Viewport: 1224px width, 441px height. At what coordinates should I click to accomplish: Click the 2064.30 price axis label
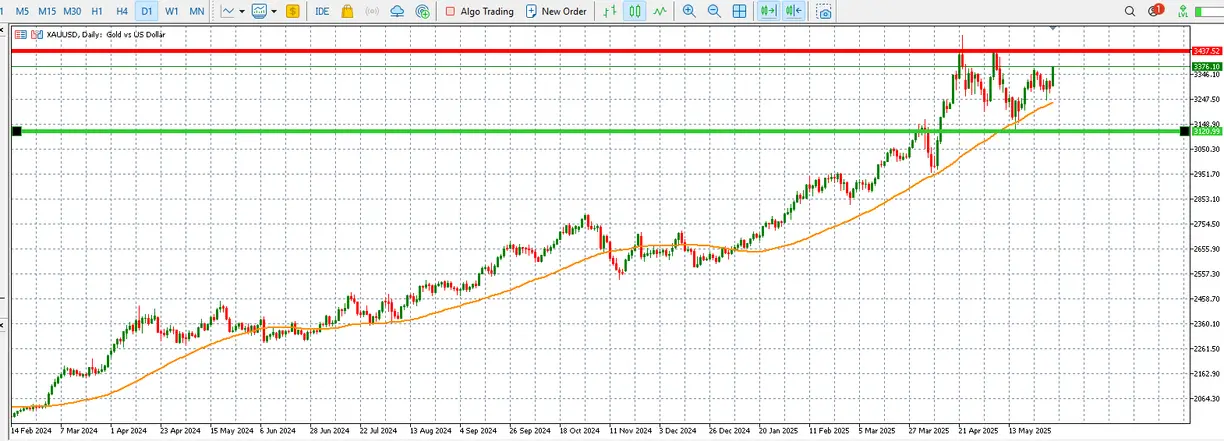point(1206,398)
